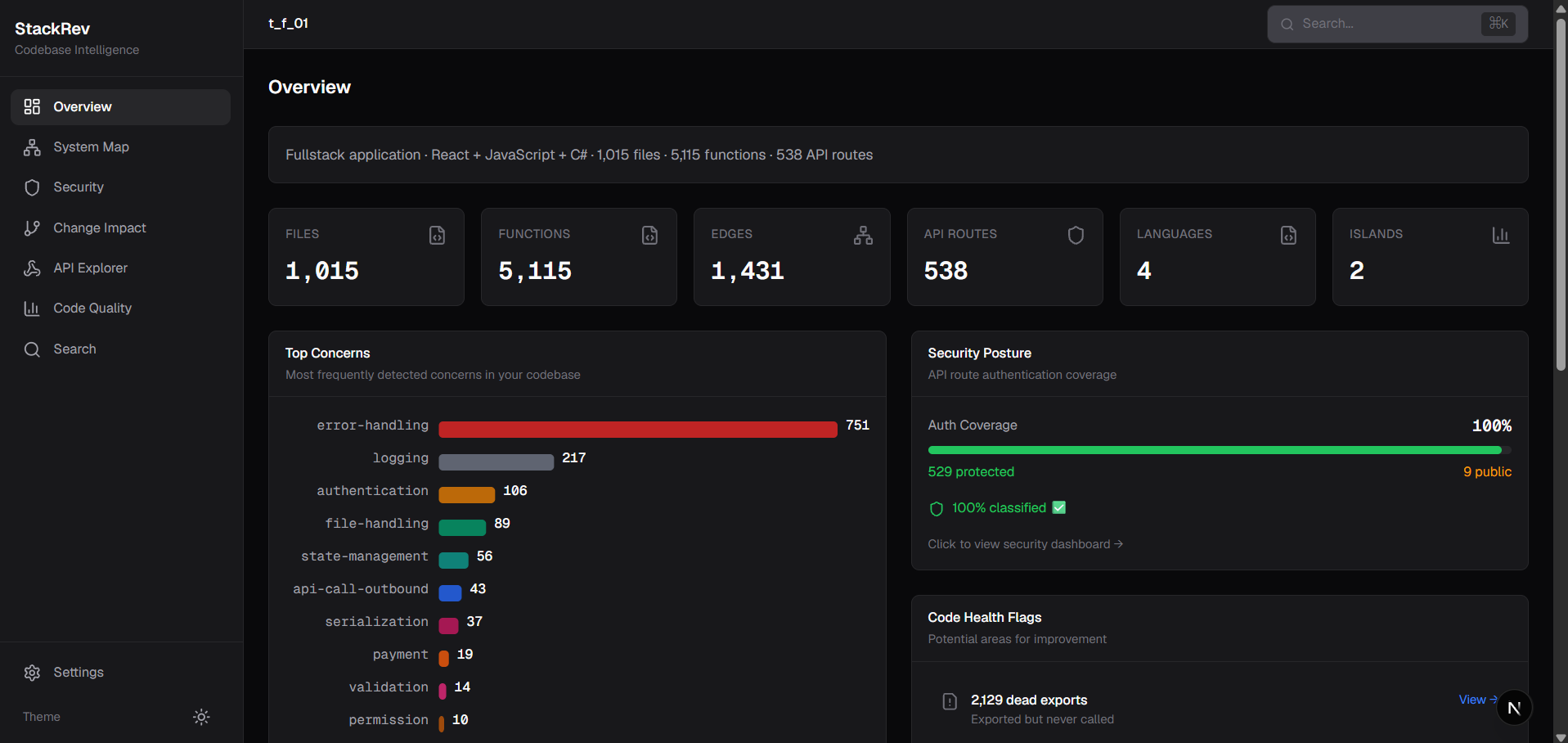Navigate to Change Impact
Screen dimensions: 1568x743
[x=120, y=228]
